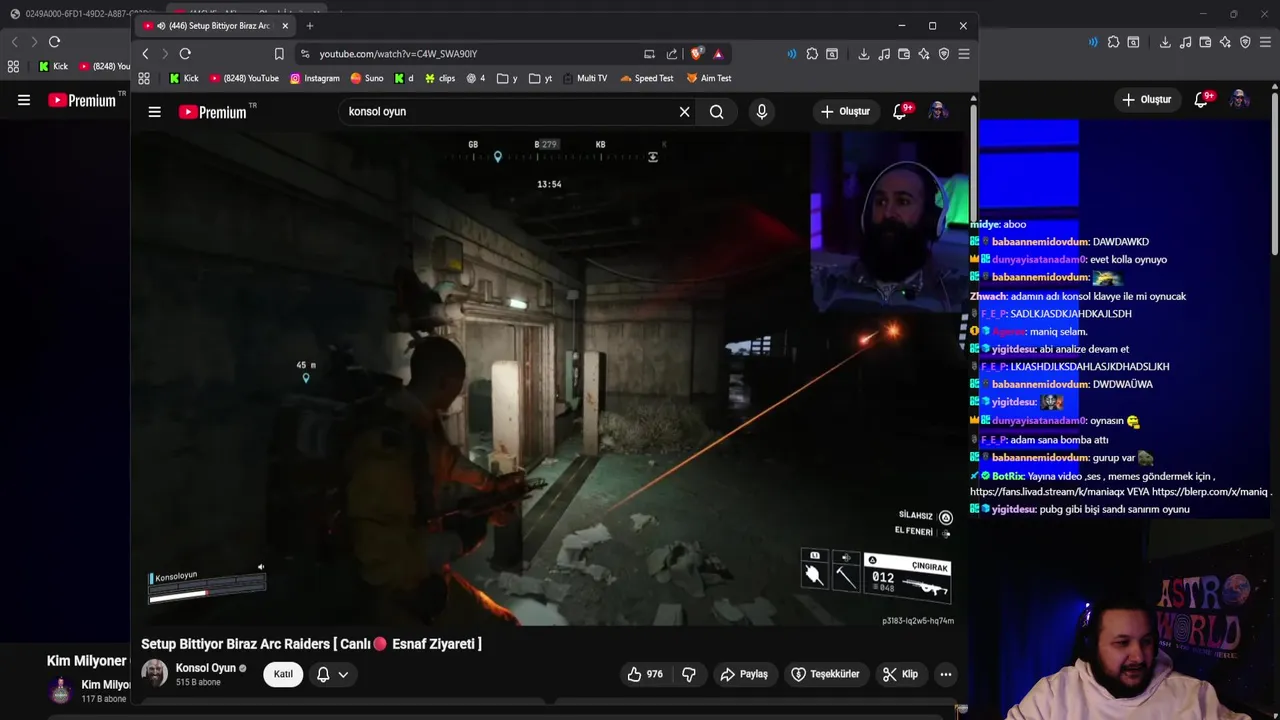Click the Katıl join button
1280x720 pixels.
(x=283, y=674)
